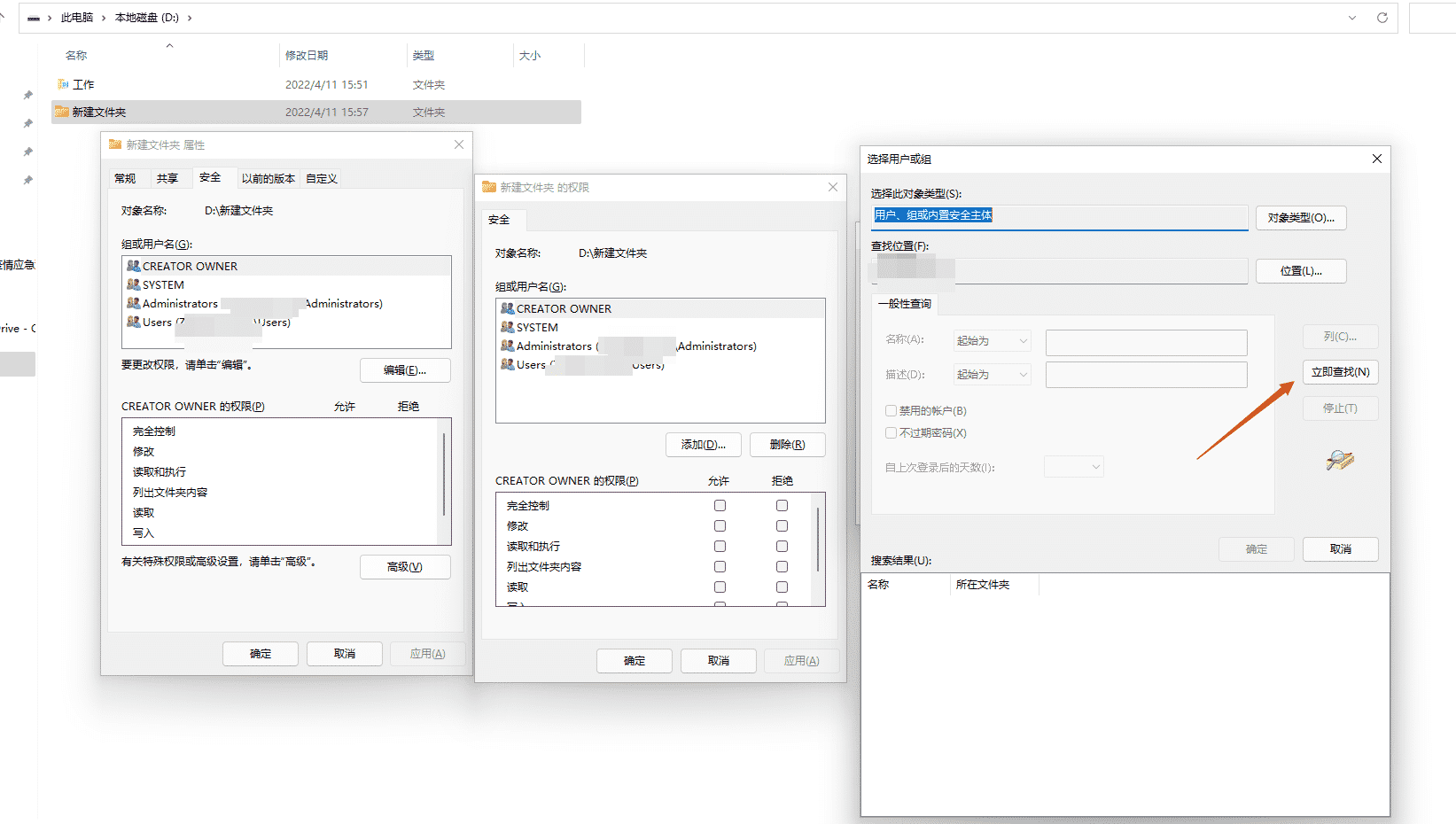Image resolution: width=1456 pixels, height=824 pixels.
Task: Tick 读取和执行 allow checkbox
Action: (720, 546)
